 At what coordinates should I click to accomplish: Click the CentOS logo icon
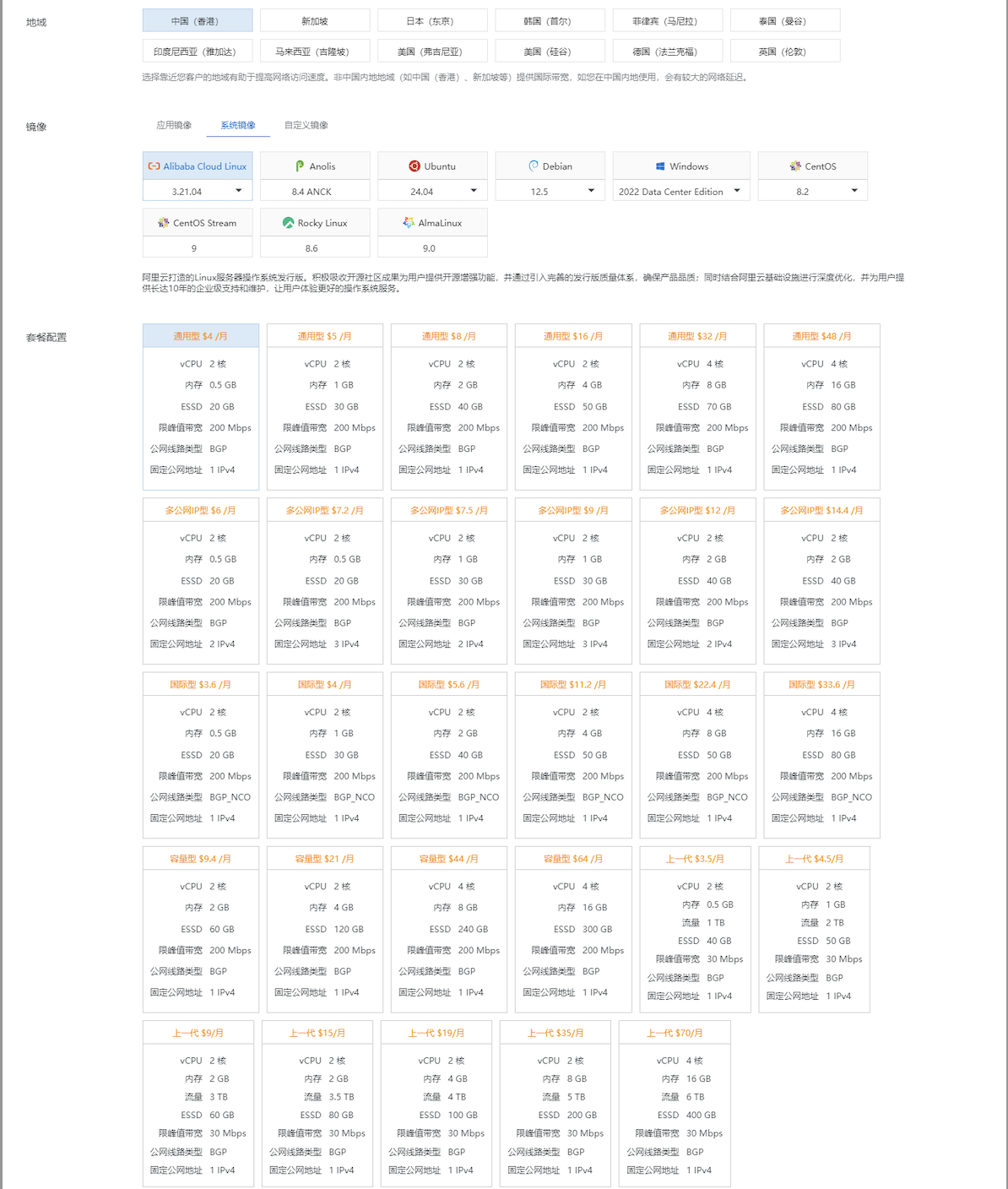pos(795,166)
